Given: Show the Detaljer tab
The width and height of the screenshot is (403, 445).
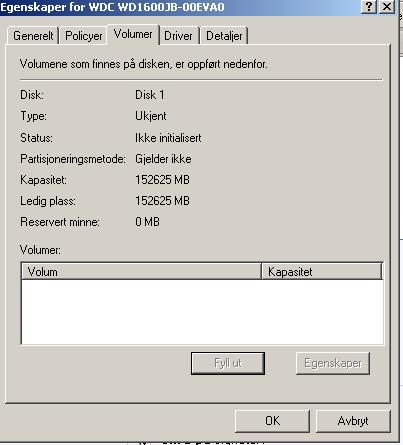Looking at the screenshot, I should [x=224, y=35].
